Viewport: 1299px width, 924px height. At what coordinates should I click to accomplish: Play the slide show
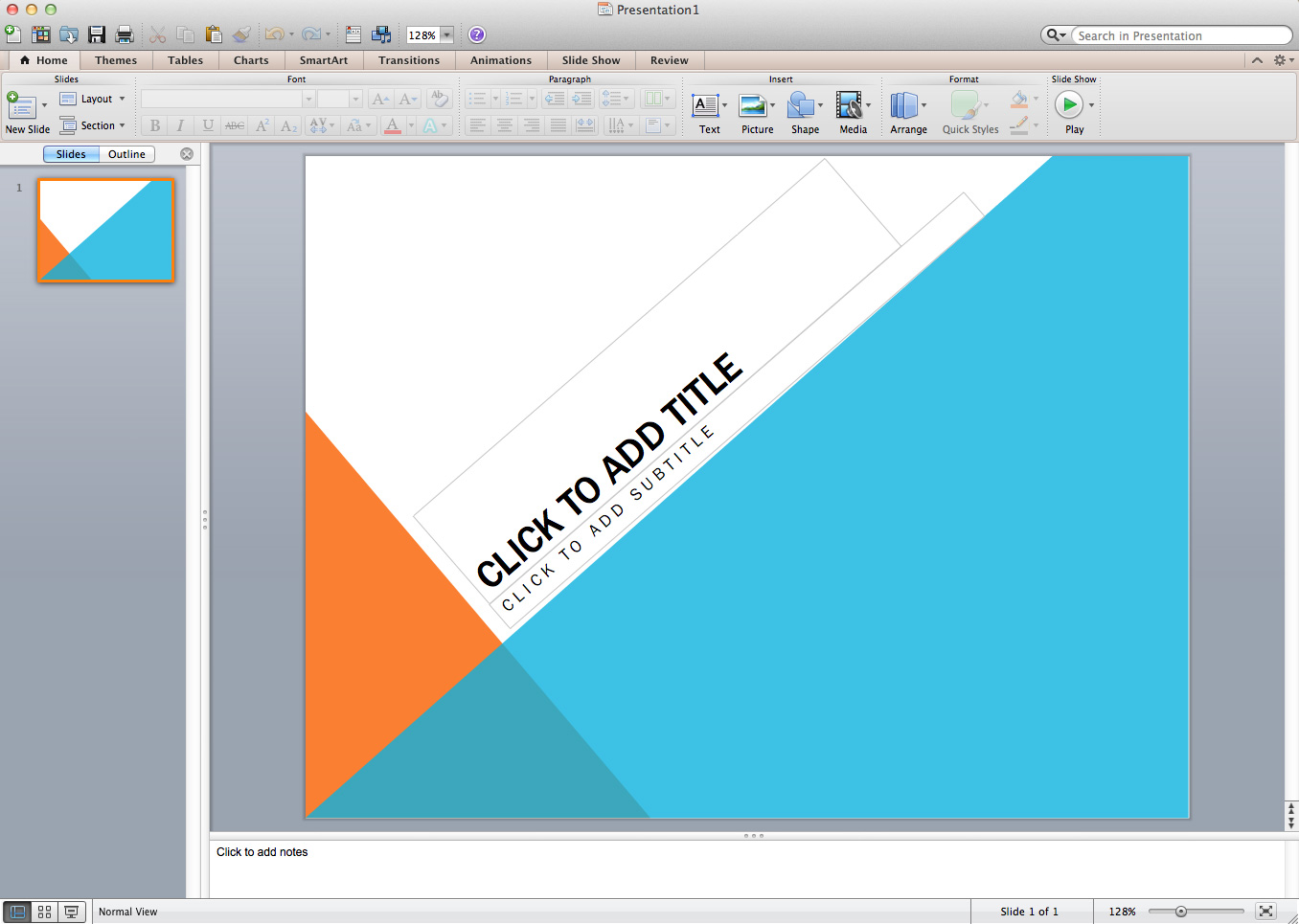tap(1069, 104)
